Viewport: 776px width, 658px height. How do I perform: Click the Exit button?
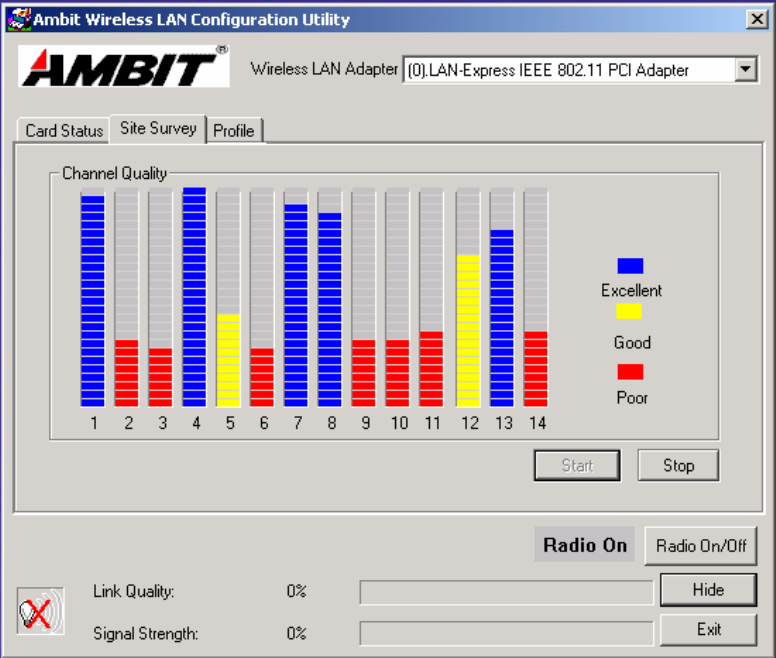click(x=708, y=629)
